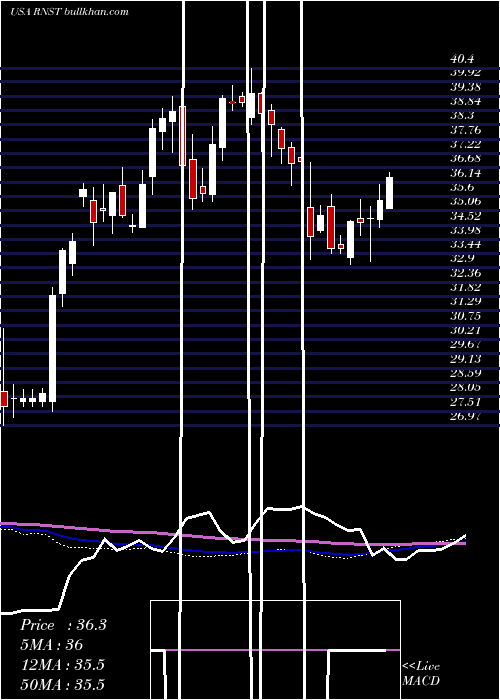
Task: Select the 30.21 price axis label
Action: [464, 330]
